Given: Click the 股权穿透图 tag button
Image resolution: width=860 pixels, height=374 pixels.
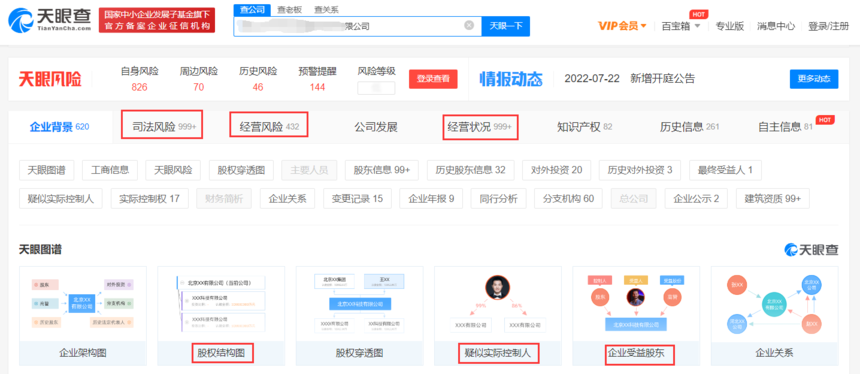Looking at the screenshot, I should pyautogui.click(x=241, y=170).
